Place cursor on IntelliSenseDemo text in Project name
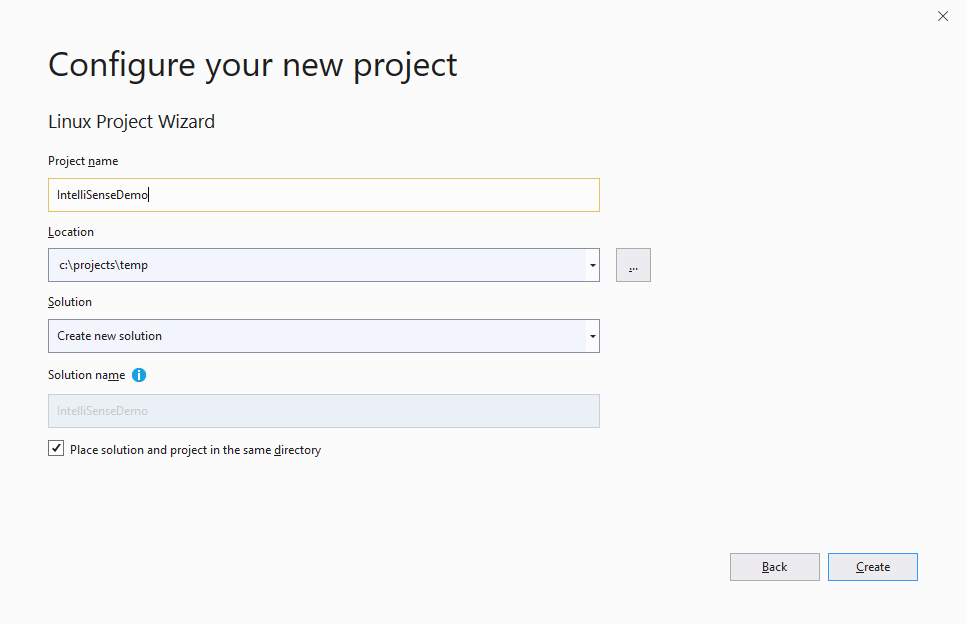This screenshot has width=966, height=624. [102, 195]
